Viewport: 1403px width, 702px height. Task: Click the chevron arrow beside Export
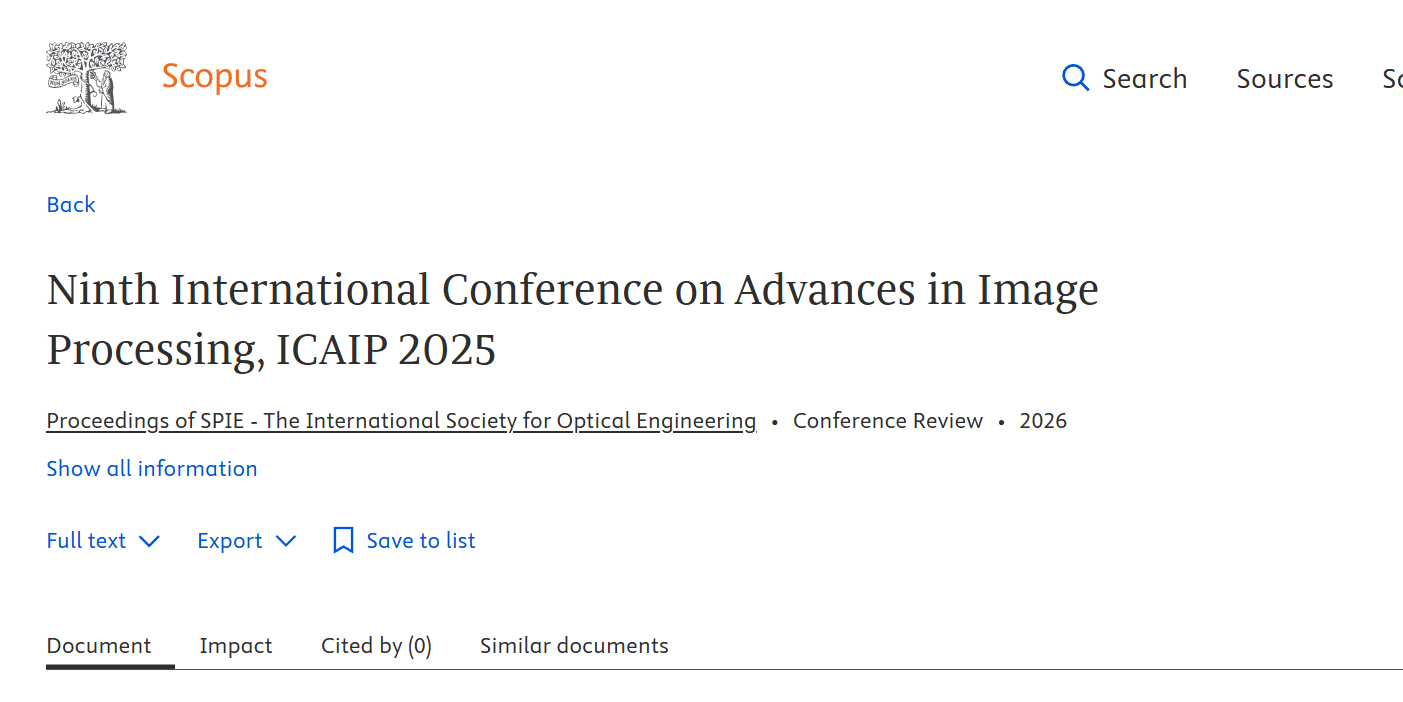(x=286, y=541)
